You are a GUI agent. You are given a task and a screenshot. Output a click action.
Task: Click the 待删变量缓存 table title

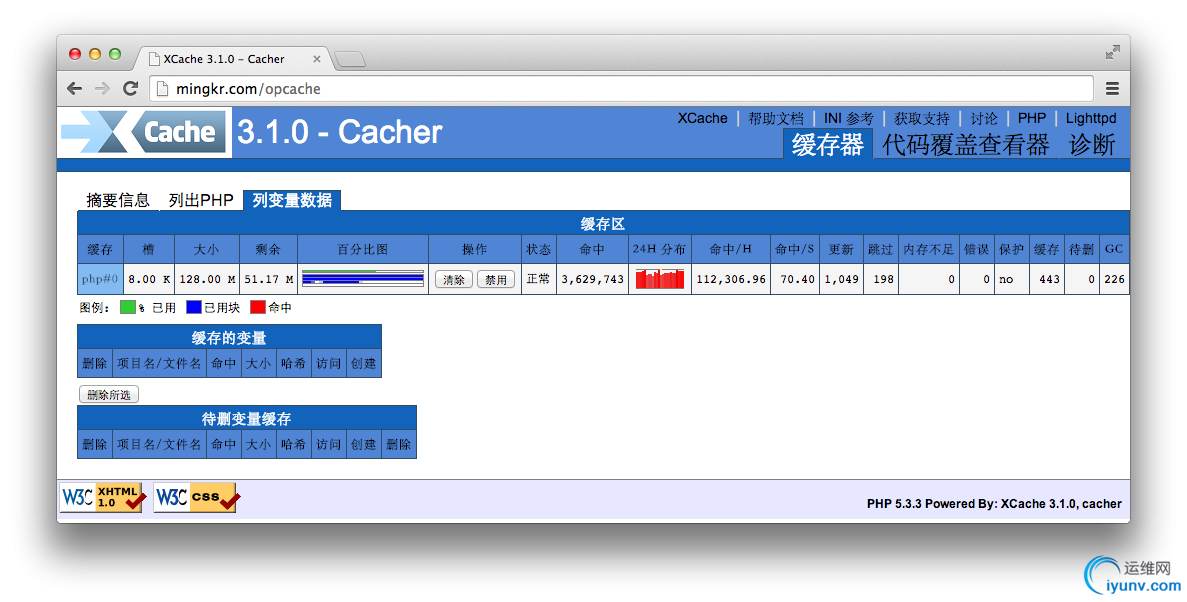[x=247, y=419]
